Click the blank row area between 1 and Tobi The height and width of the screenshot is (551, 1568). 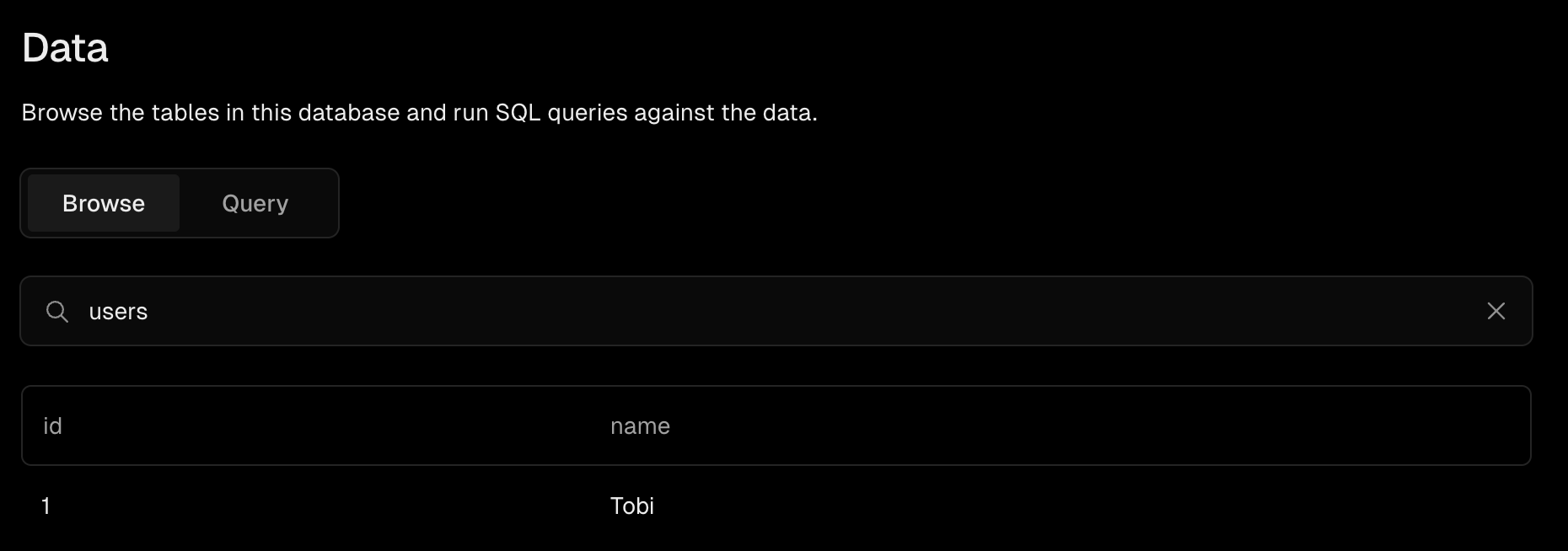337,506
